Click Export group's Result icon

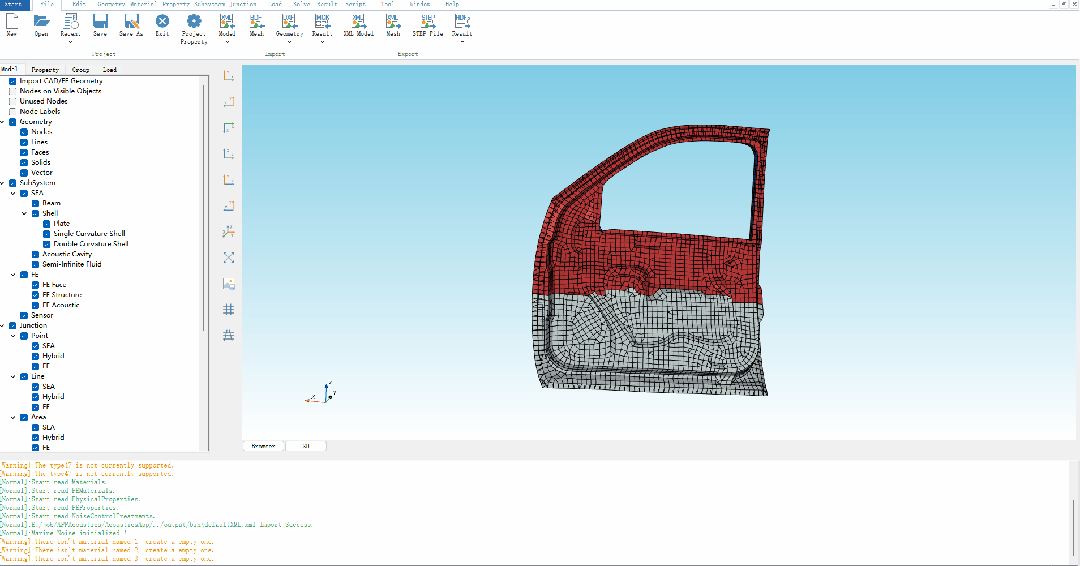coord(461,22)
